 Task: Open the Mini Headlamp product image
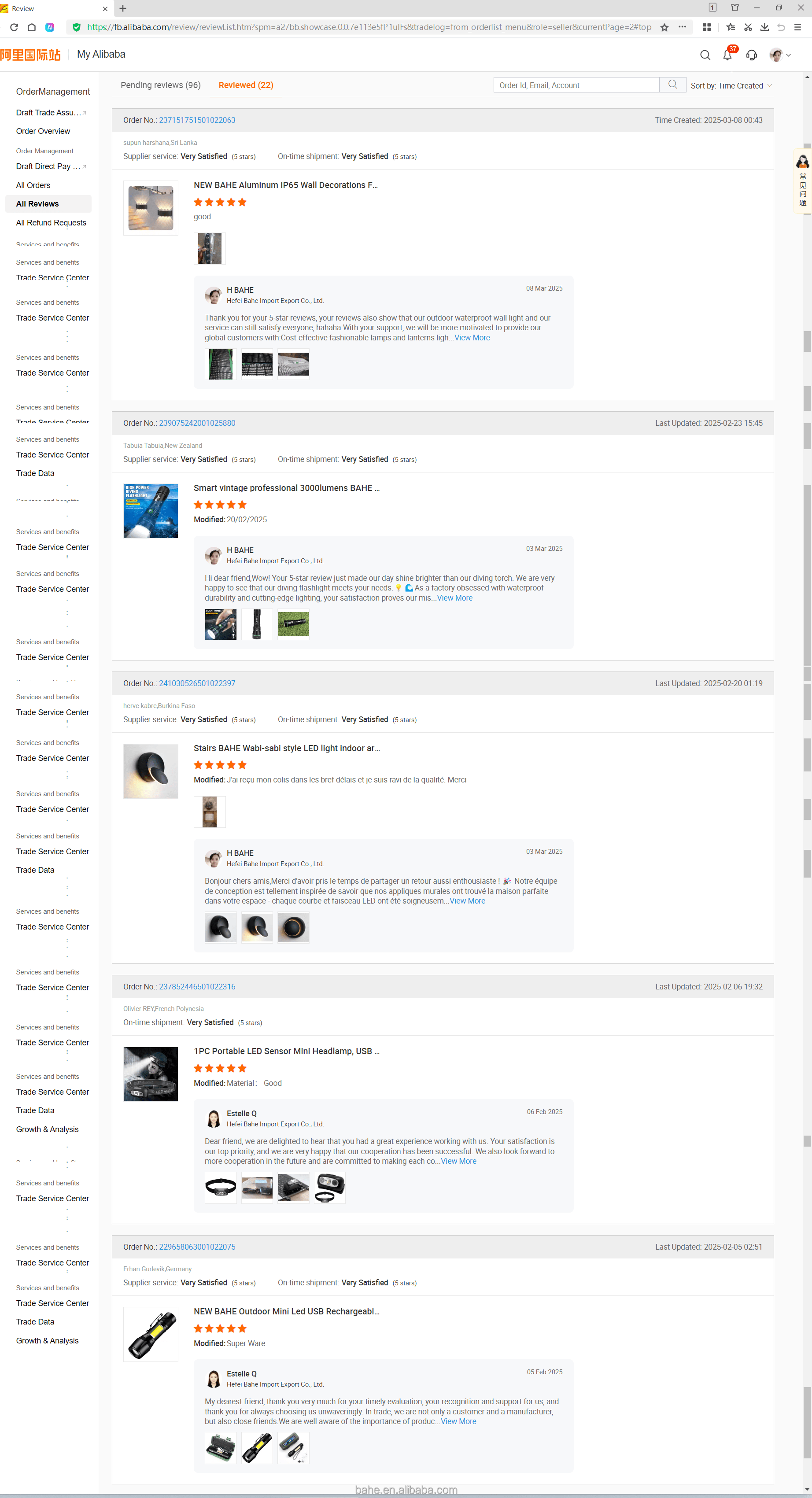(151, 1074)
